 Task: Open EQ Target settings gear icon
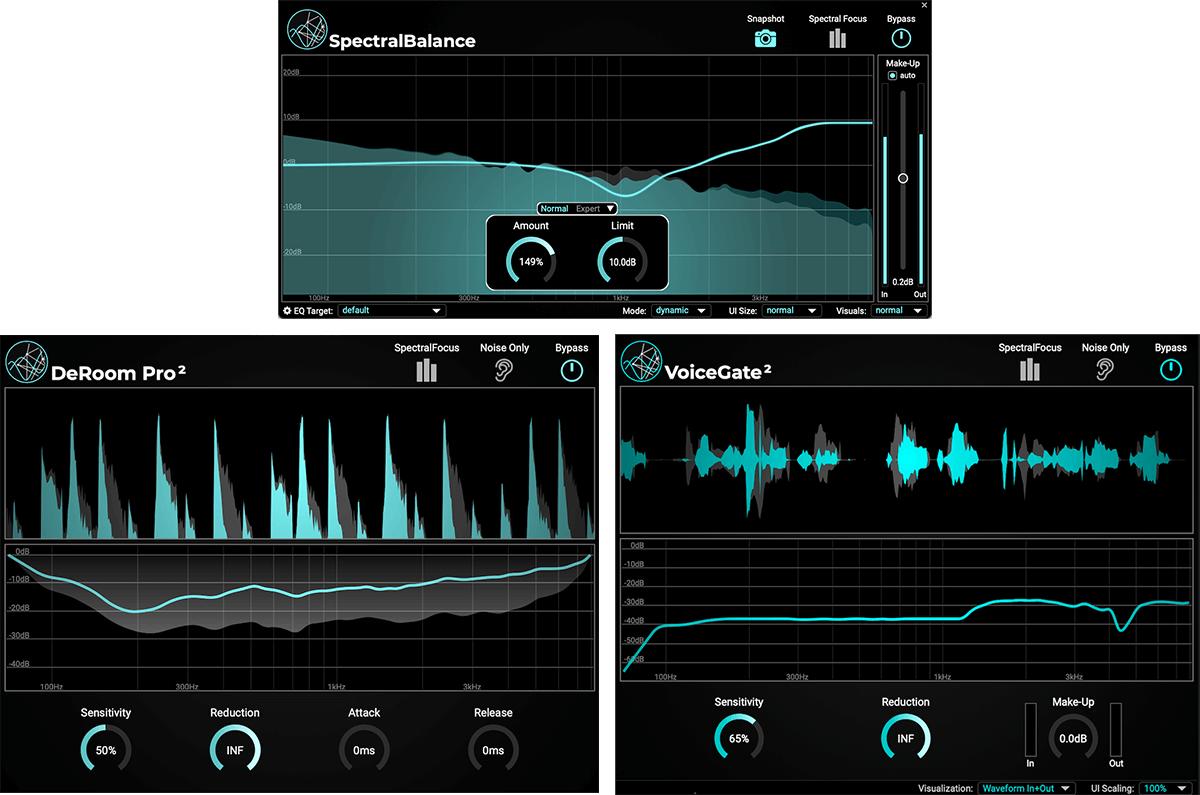(287, 311)
